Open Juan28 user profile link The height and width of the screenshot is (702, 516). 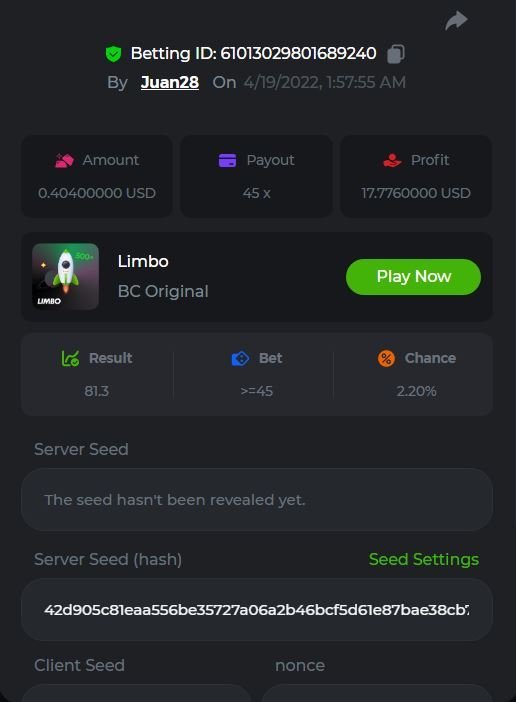click(x=170, y=82)
